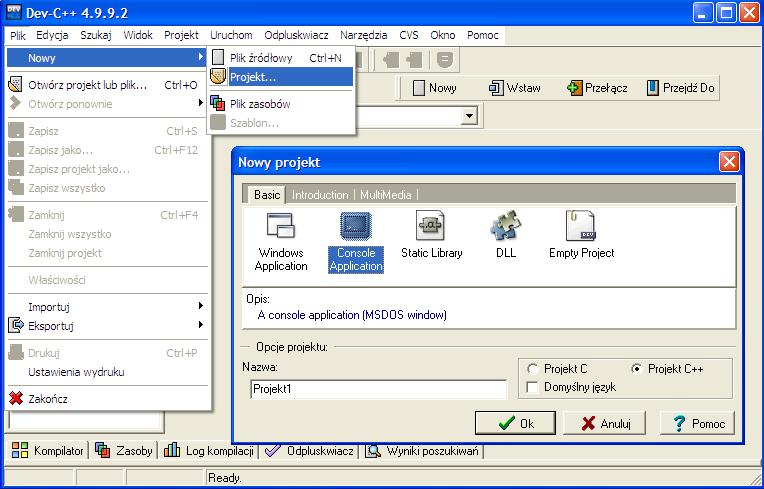Screen dimensions: 764x489
Task: Choose the Static Library project icon
Action: pyautogui.click(x=430, y=226)
